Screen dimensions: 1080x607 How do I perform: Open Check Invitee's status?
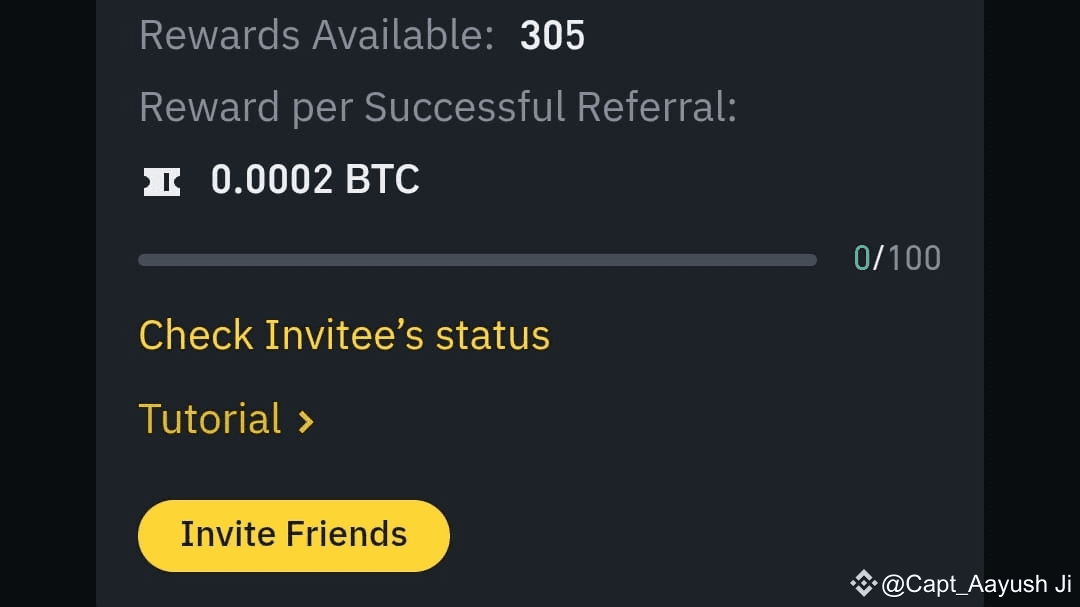pyautogui.click(x=344, y=336)
